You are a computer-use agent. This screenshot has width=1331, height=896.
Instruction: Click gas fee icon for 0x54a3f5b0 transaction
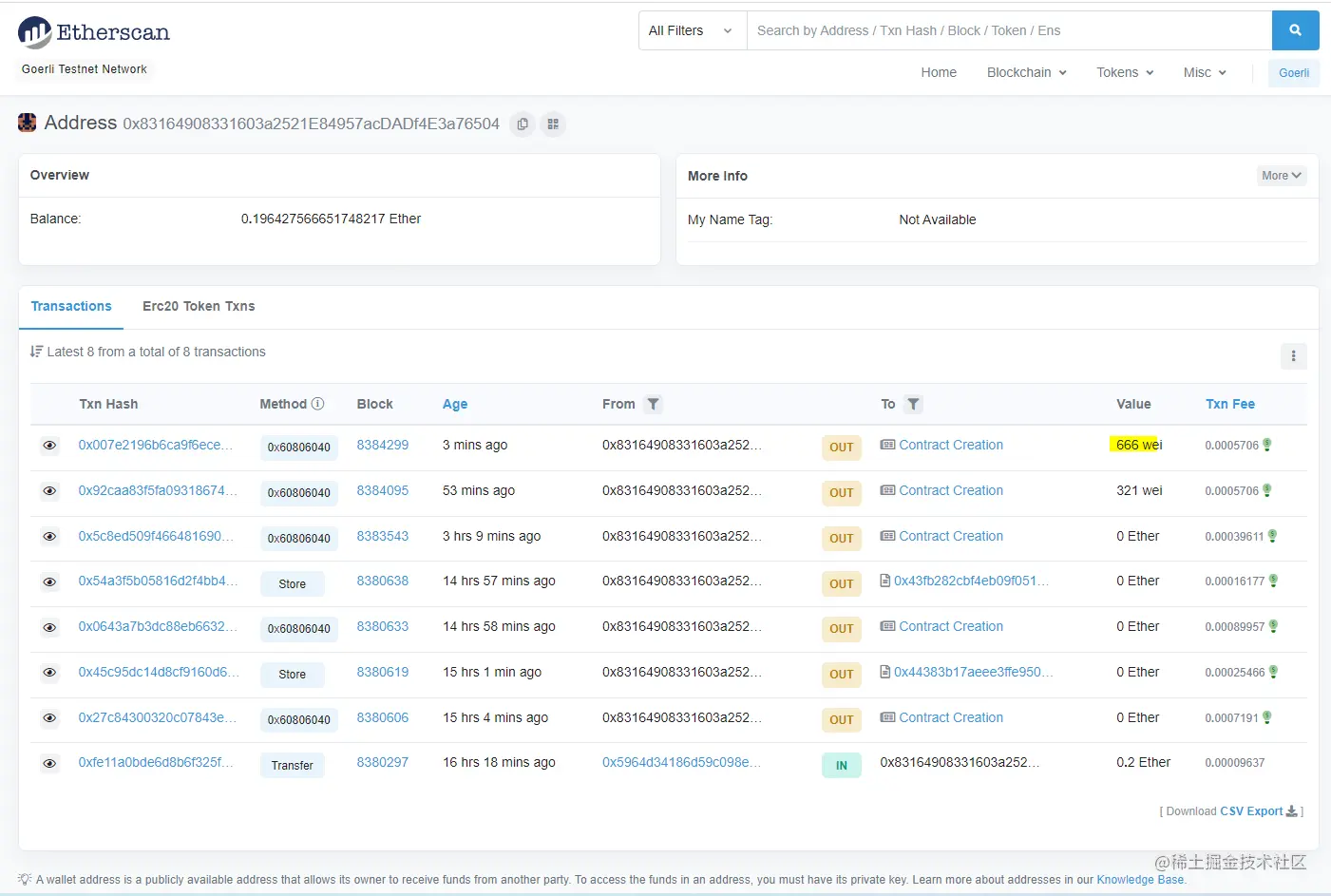click(1274, 581)
